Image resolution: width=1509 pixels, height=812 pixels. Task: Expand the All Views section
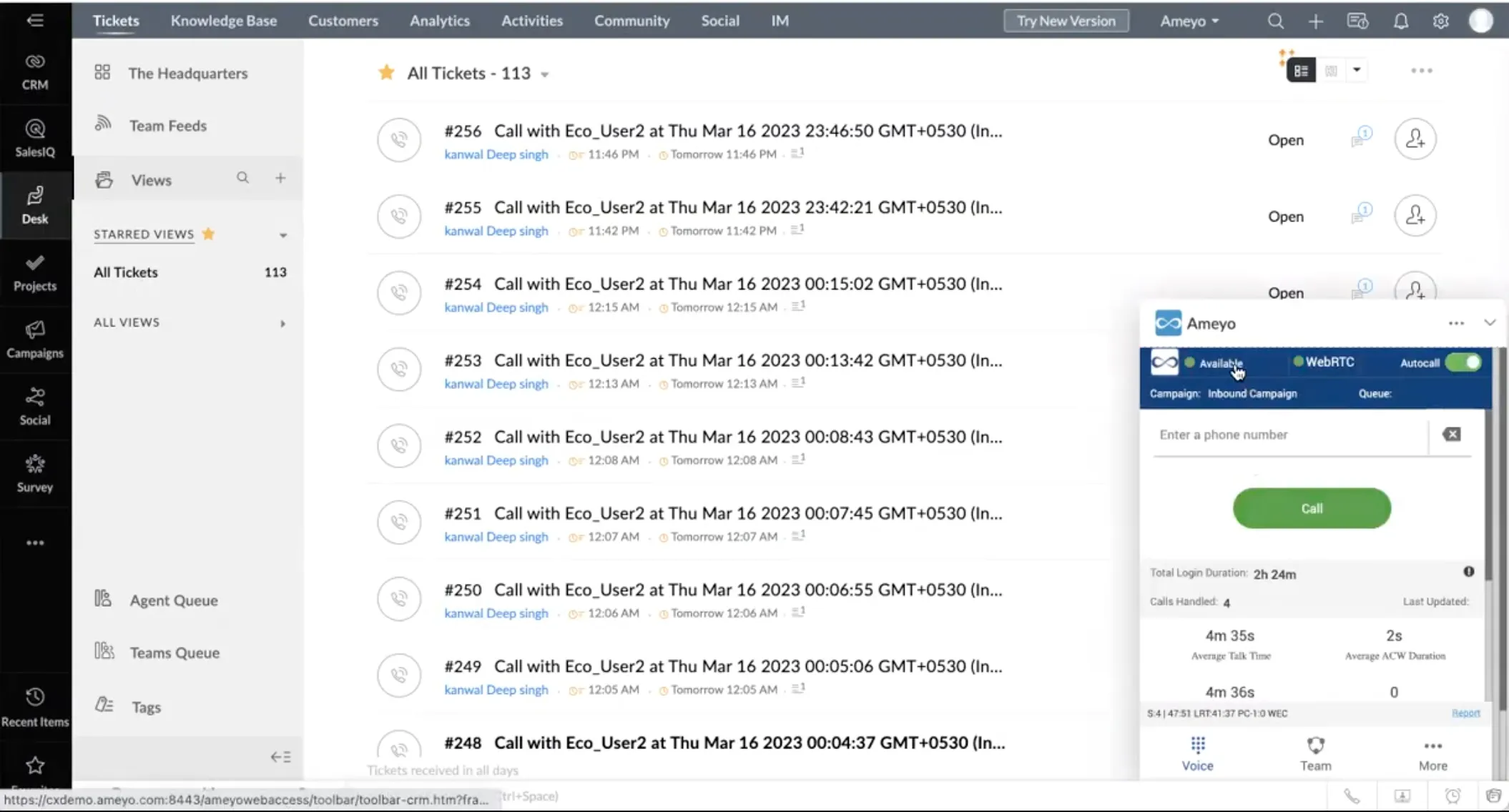tap(283, 324)
